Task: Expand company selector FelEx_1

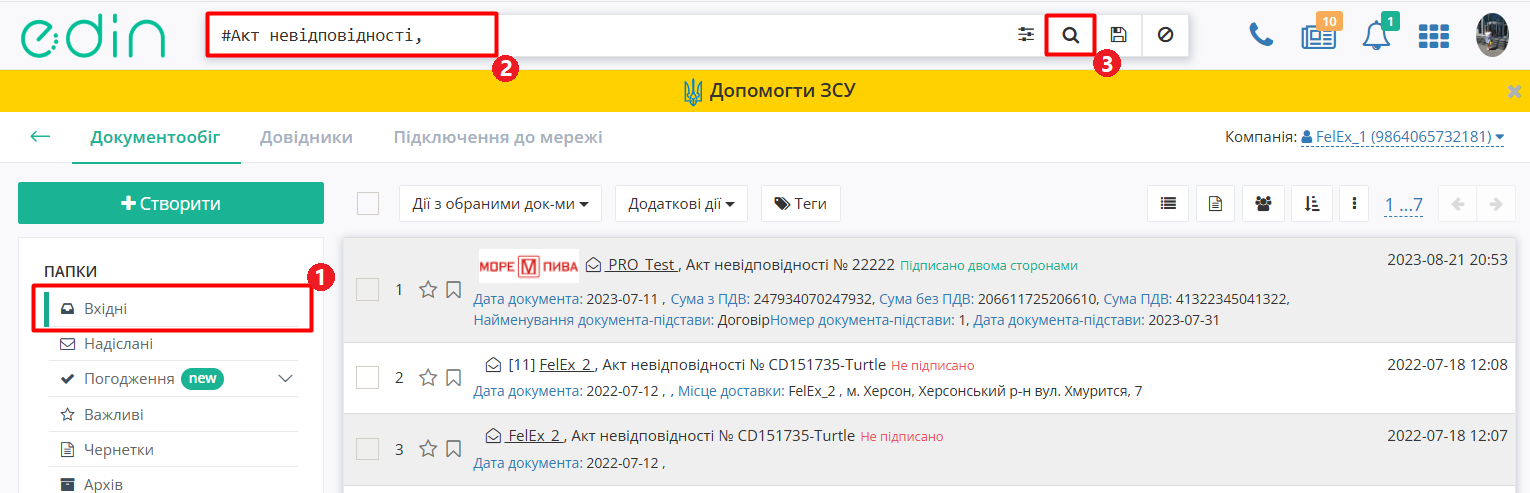Action: pyautogui.click(x=1402, y=136)
